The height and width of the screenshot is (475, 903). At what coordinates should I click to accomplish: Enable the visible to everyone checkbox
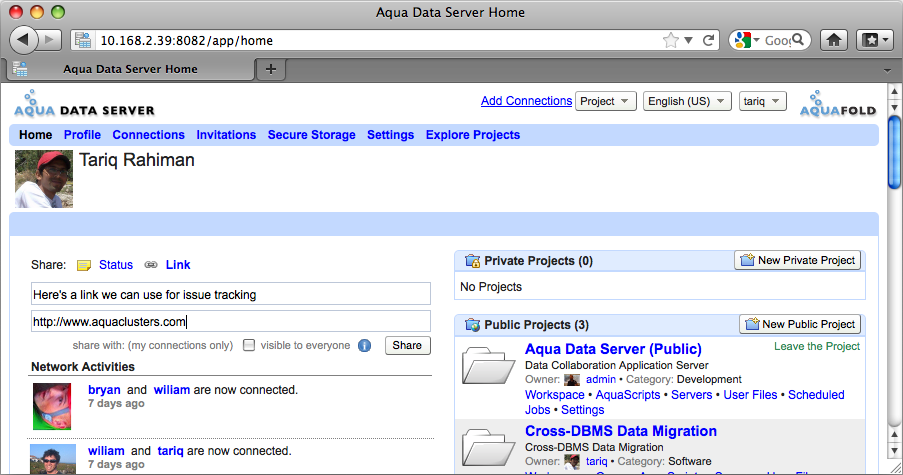250,345
